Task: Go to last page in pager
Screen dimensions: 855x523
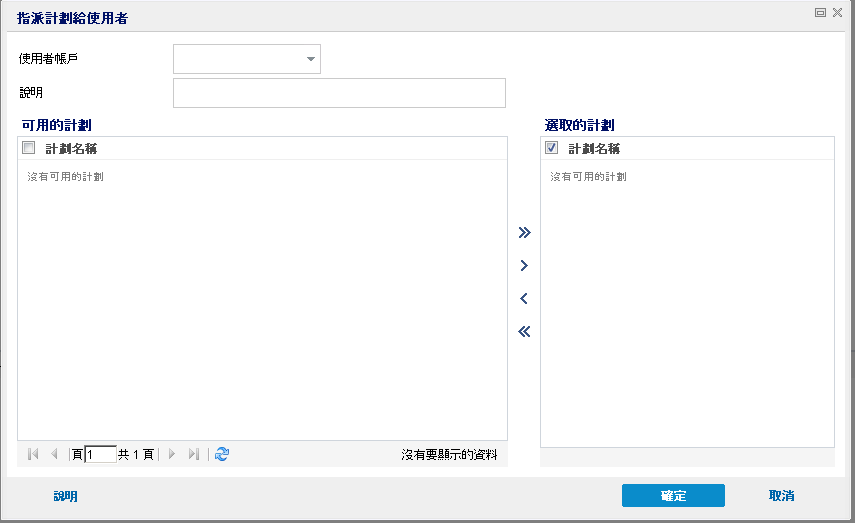Action: [x=193, y=454]
